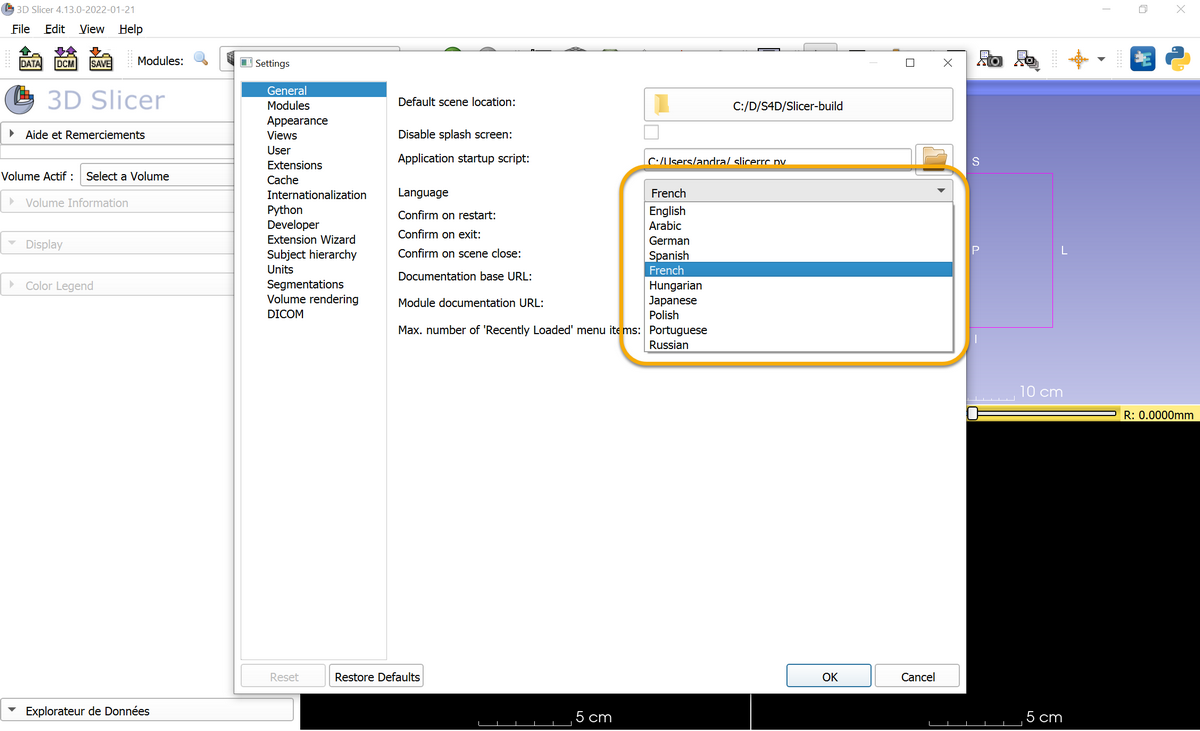Open Extension Wizard settings category

point(314,240)
